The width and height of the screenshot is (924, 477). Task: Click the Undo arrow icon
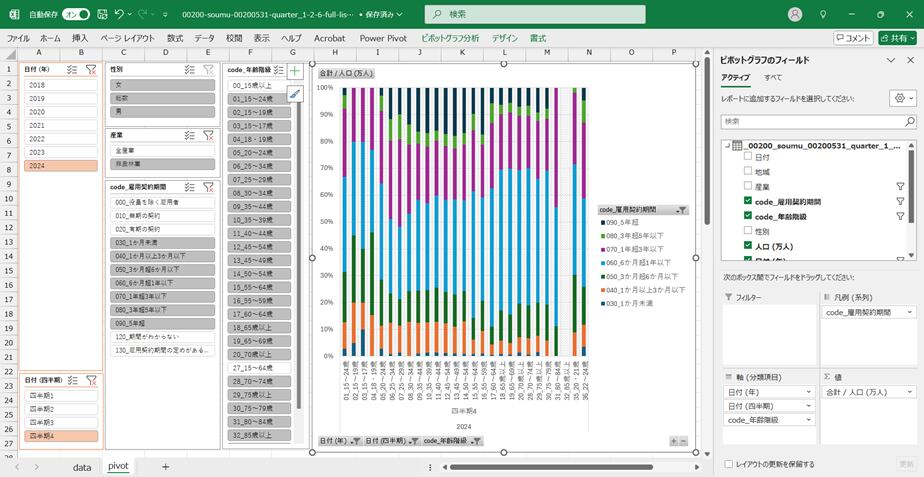121,14
